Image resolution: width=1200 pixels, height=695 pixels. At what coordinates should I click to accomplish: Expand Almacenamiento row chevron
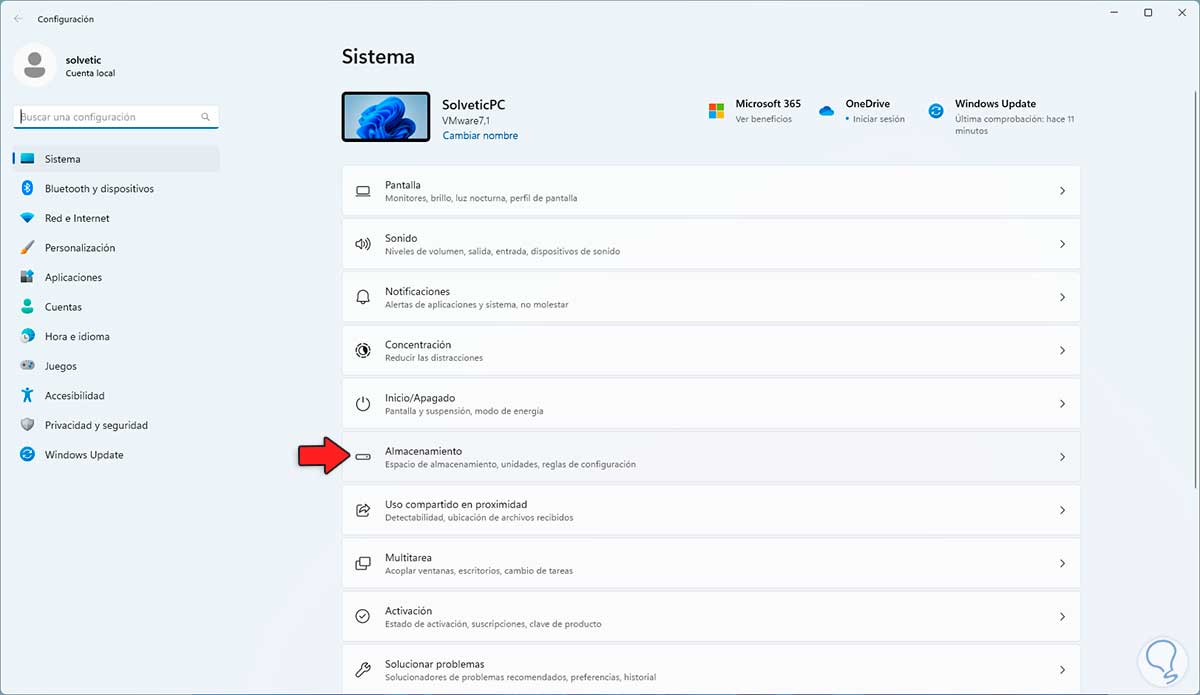click(1062, 457)
